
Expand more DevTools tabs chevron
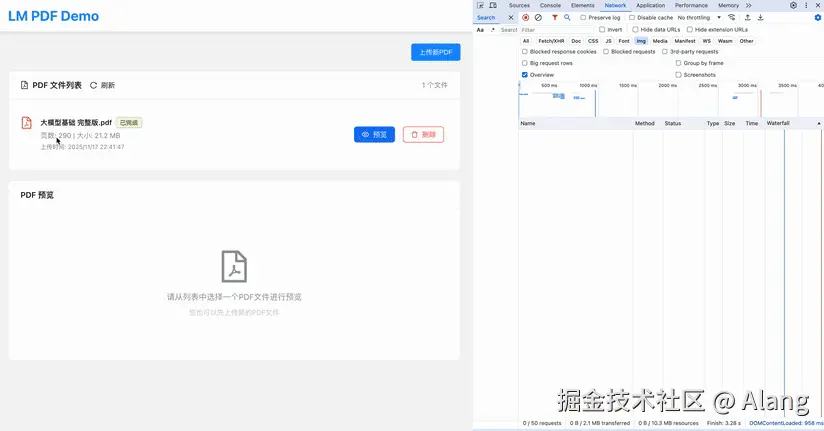click(x=748, y=5)
